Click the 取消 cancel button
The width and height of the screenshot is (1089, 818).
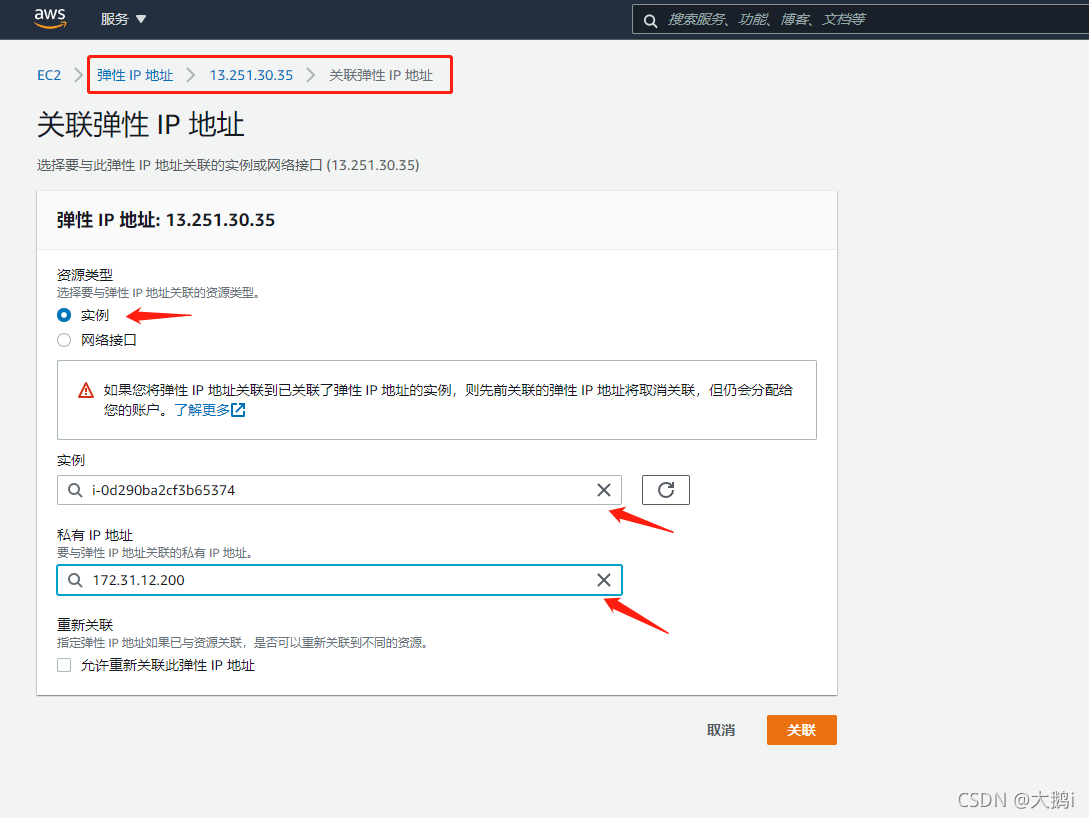pyautogui.click(x=721, y=730)
